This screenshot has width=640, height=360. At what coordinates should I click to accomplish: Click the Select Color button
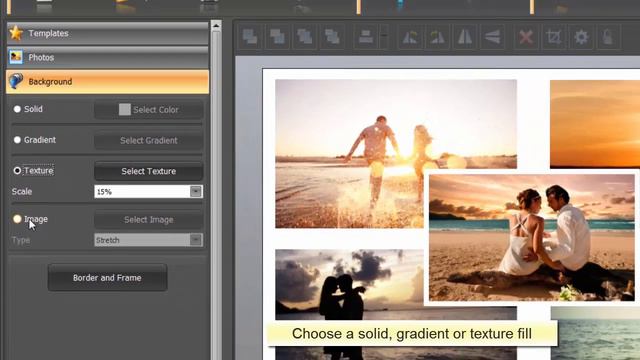(149, 109)
